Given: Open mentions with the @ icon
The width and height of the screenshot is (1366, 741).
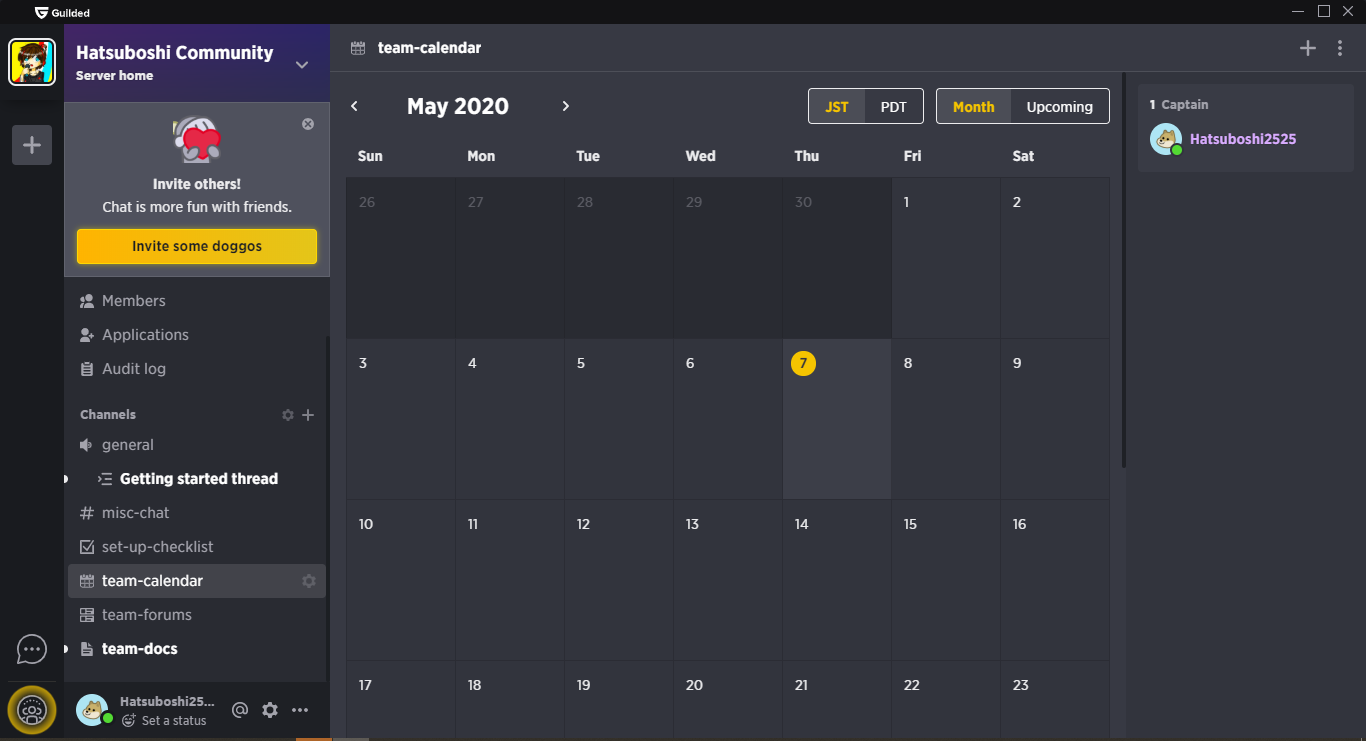Looking at the screenshot, I should 239,710.
